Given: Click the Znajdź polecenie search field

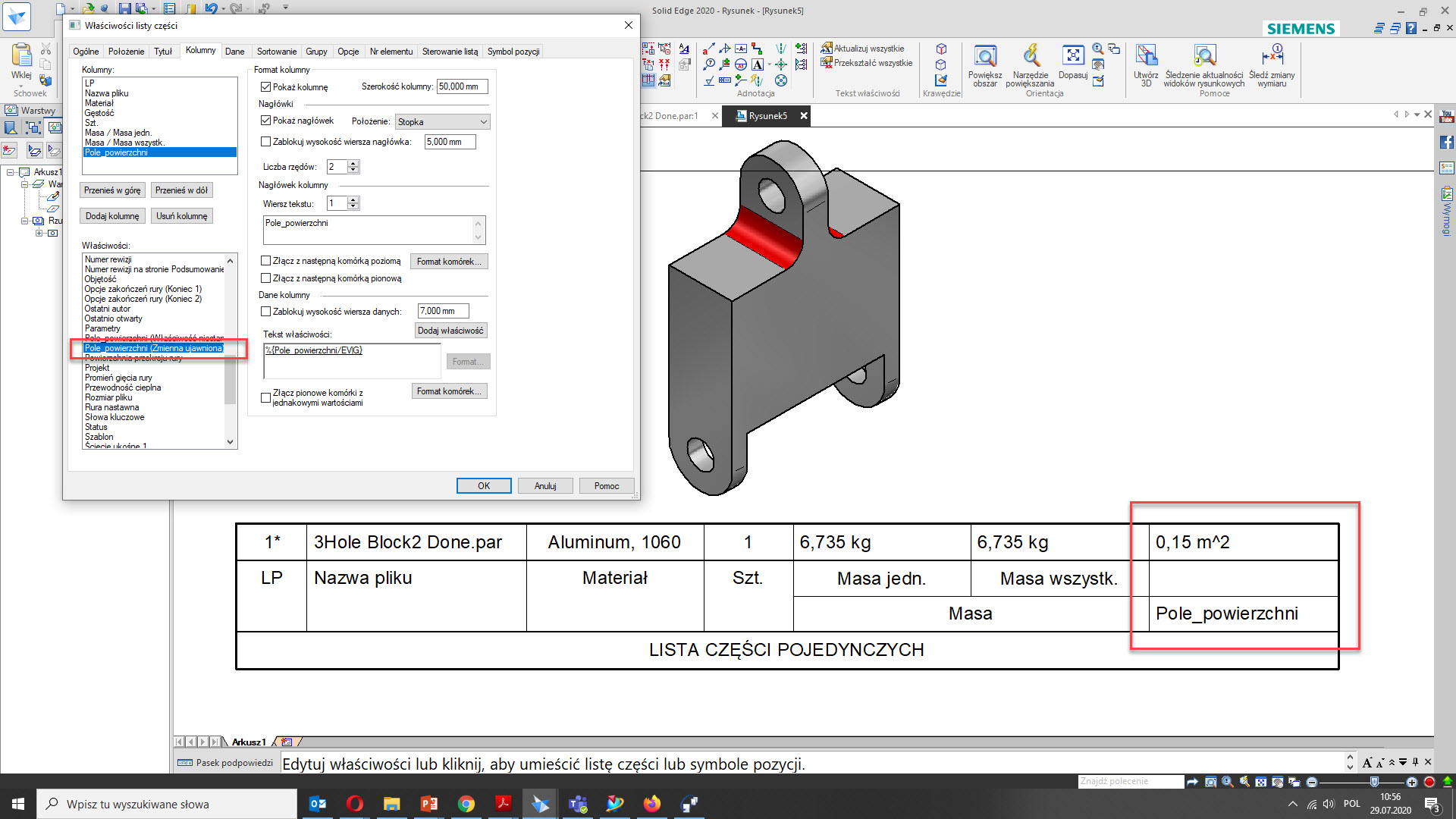Looking at the screenshot, I should tap(1130, 782).
